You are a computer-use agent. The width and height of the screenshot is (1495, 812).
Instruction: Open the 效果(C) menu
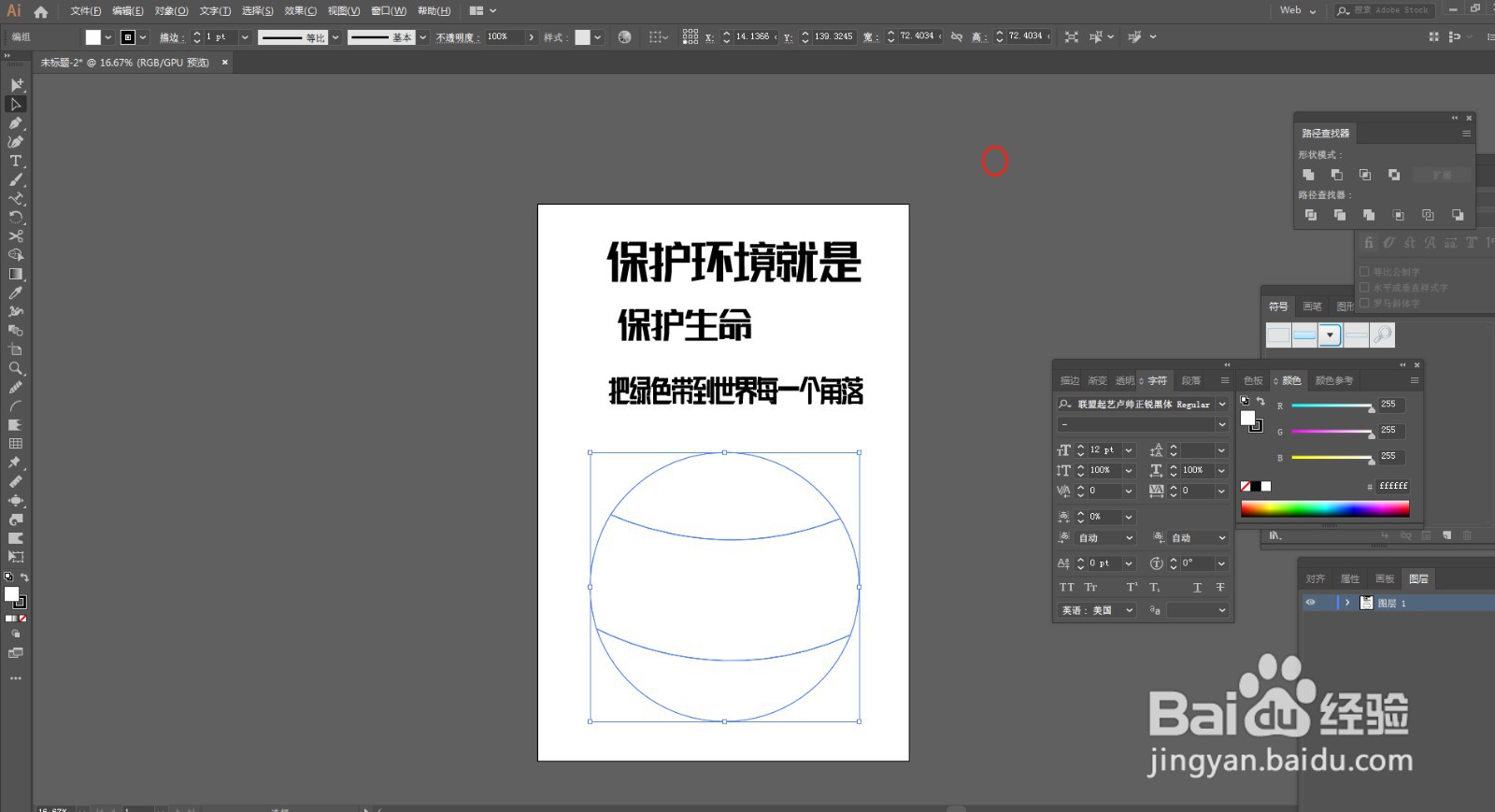coord(301,11)
